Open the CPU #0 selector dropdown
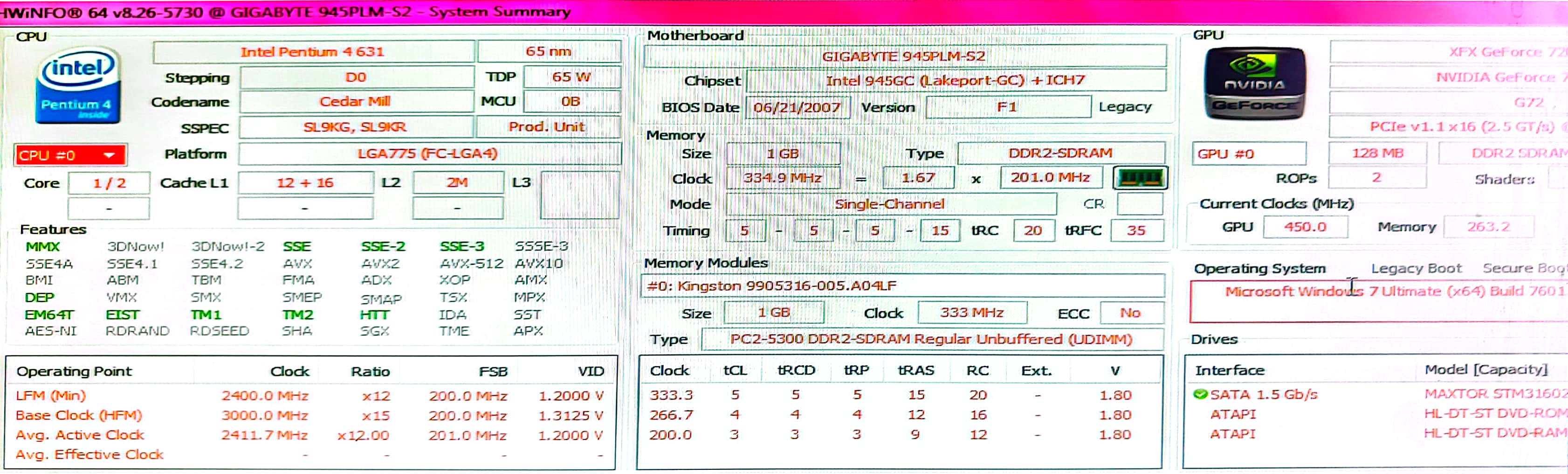 [x=70, y=155]
